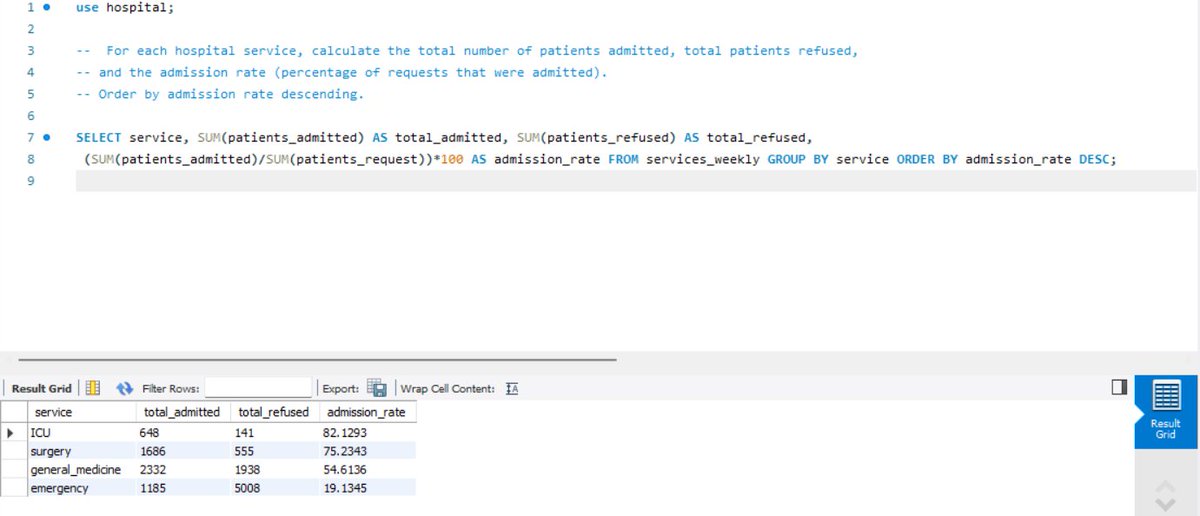Viewport: 1200px width, 516px height.
Task: Click the SELECT keyword on line 7
Action: coord(98,137)
